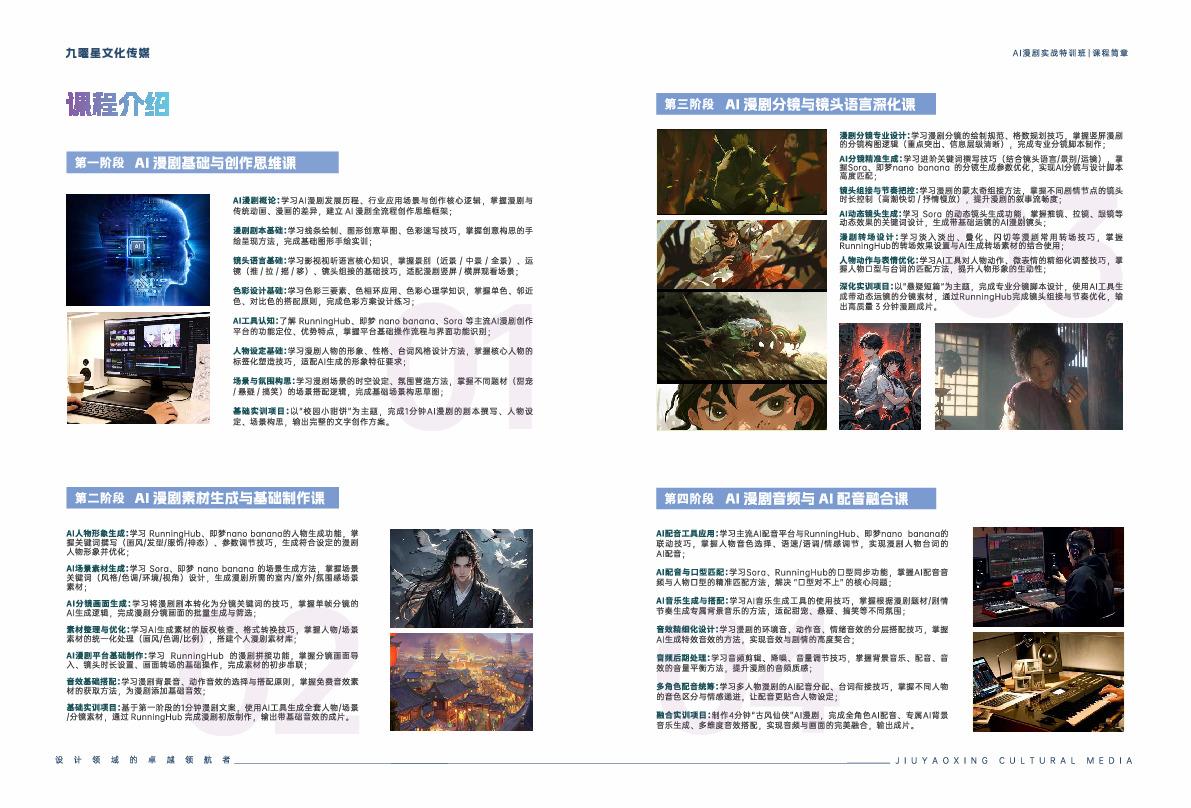Viewport: 1191px width, 808px height.
Task: Click the anime trio character illustration
Action: [879, 376]
